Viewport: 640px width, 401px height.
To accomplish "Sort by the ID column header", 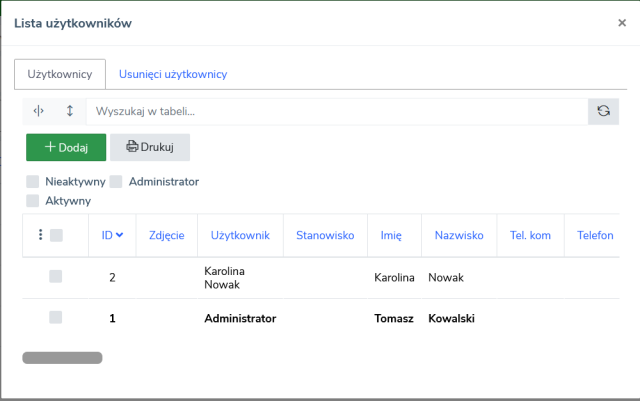I will 112,235.
